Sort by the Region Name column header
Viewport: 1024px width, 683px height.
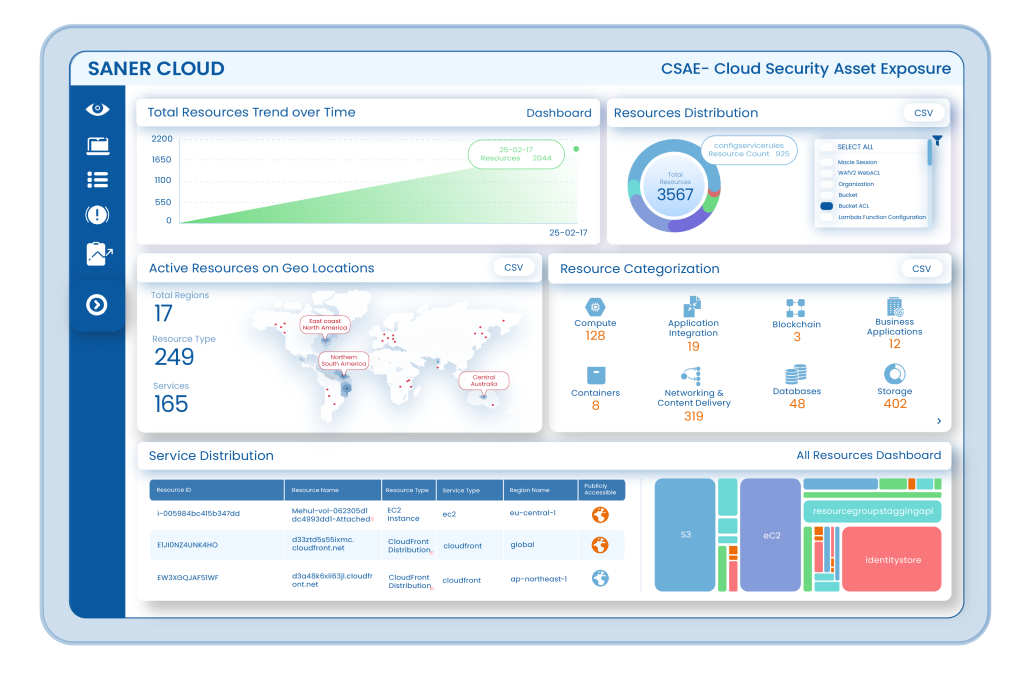tap(541, 490)
